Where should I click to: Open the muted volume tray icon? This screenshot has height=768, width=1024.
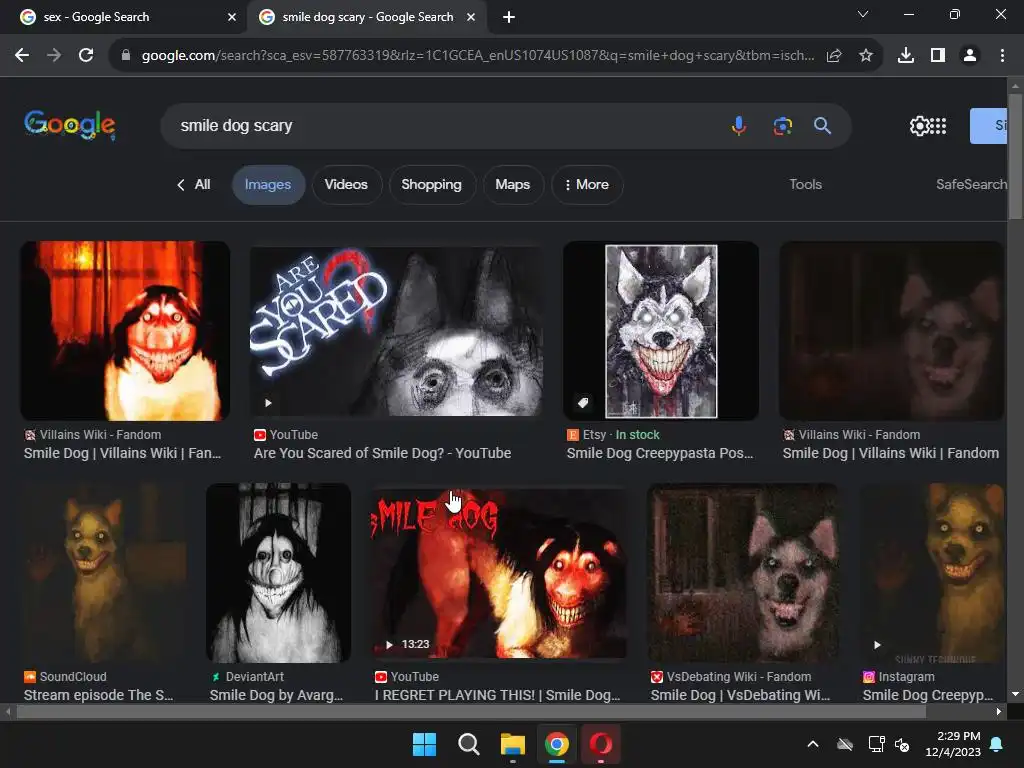pos(902,744)
